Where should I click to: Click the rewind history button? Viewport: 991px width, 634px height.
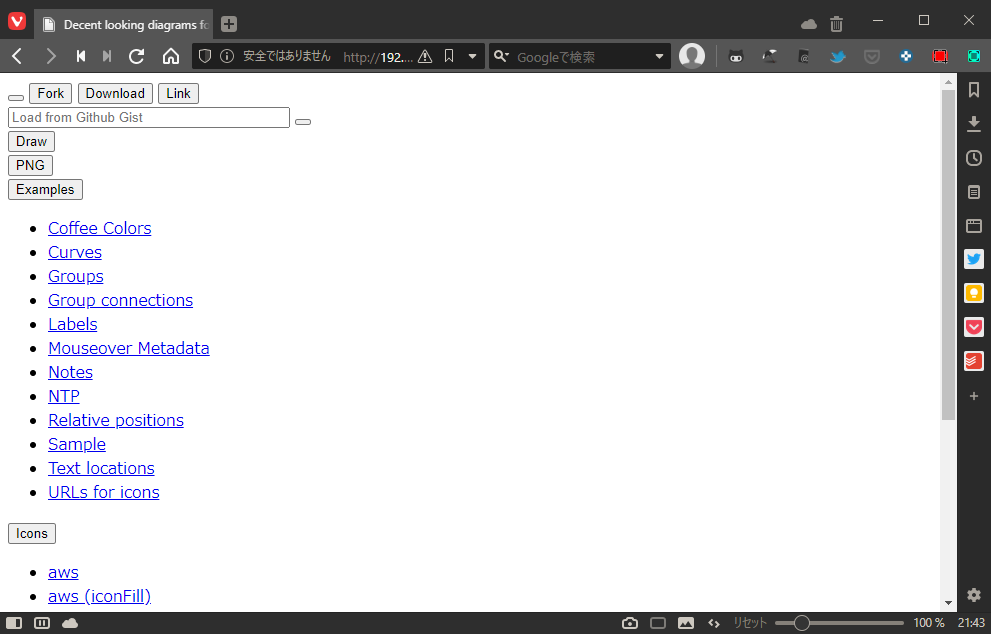pos(80,56)
